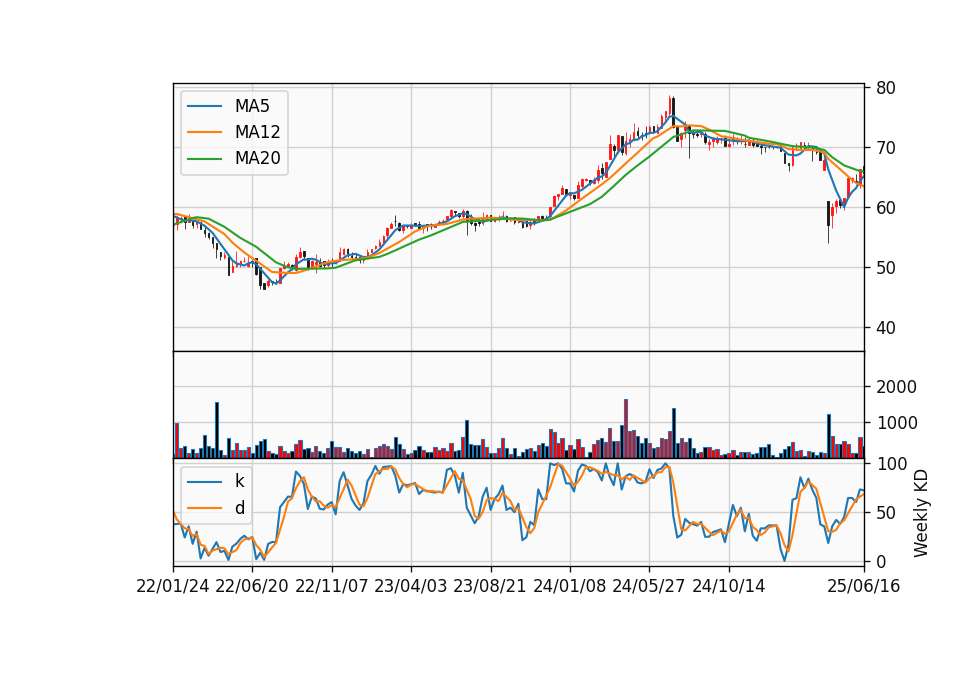Click the 25/06/16 date tick label

[864, 586]
